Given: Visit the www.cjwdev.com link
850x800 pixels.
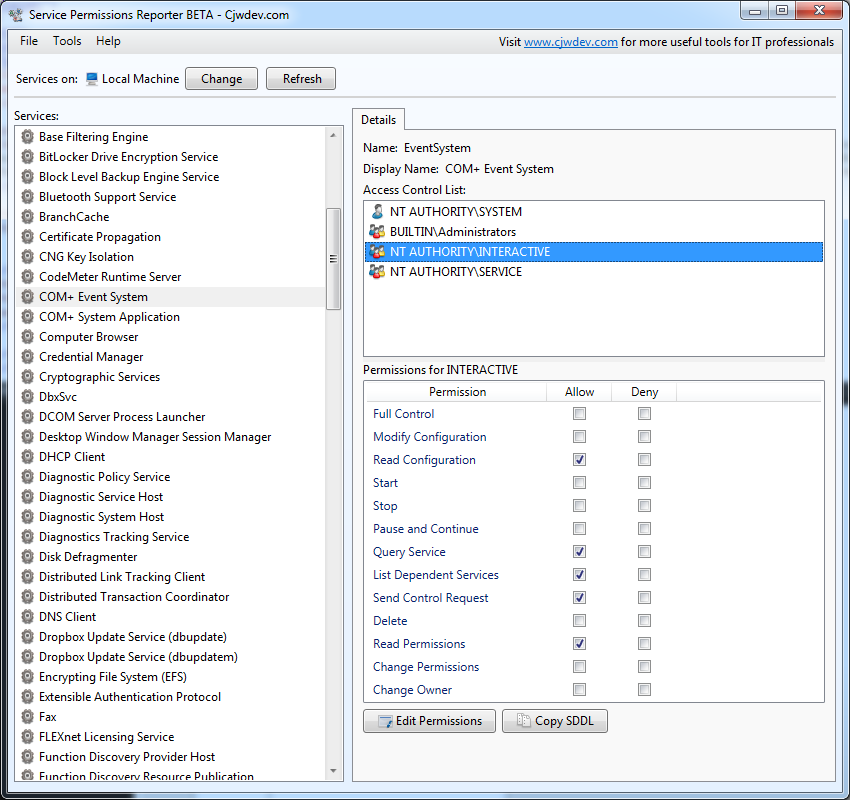Looking at the screenshot, I should point(570,42).
